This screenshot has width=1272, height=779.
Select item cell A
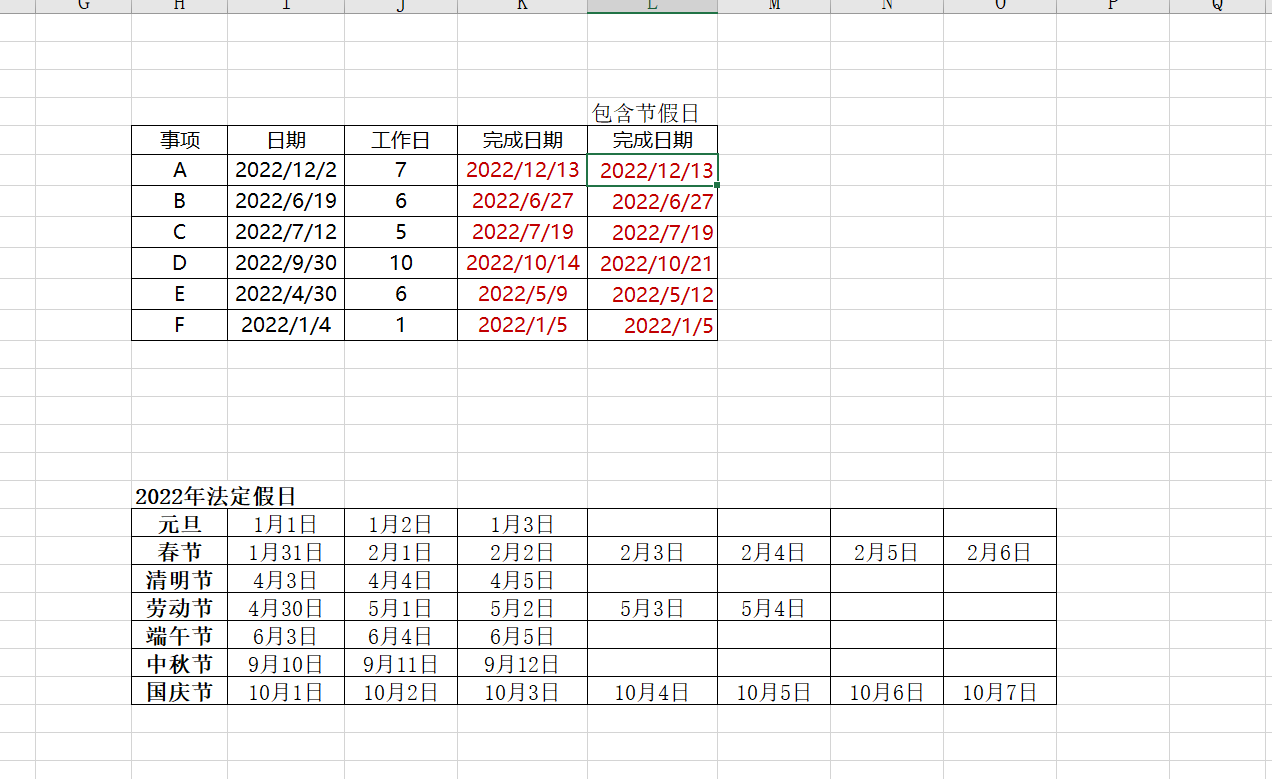[180, 170]
